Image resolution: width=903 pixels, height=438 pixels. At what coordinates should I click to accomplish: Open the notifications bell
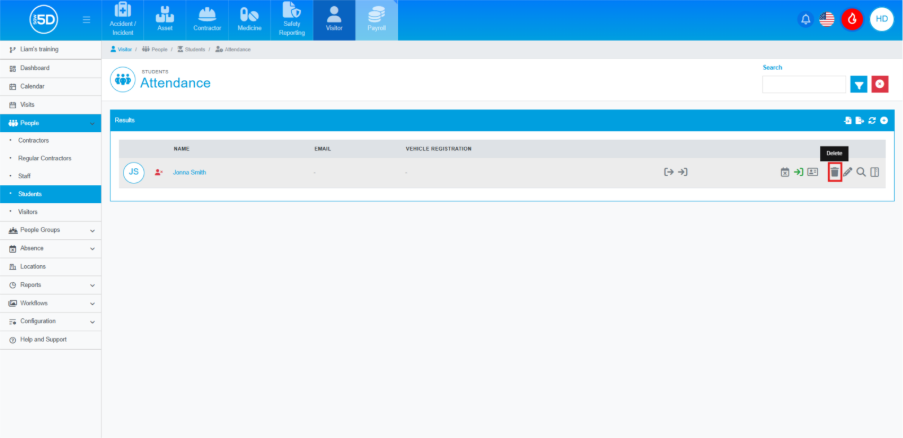click(x=805, y=19)
